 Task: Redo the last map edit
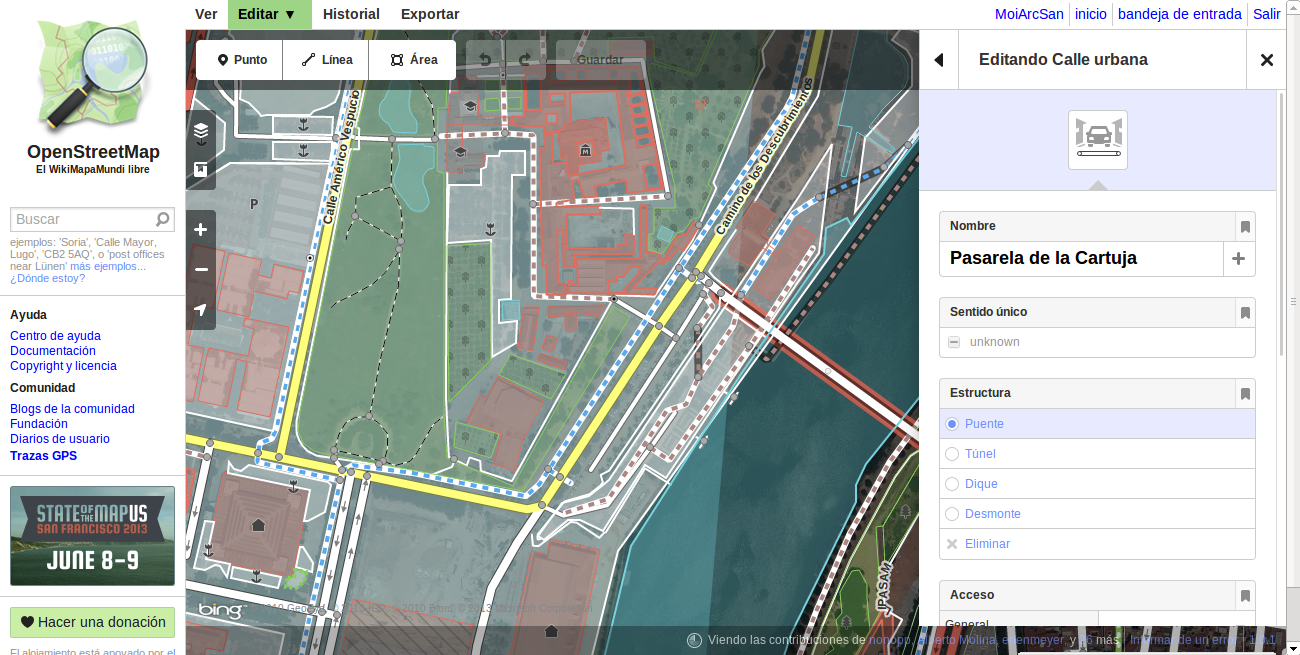click(525, 60)
